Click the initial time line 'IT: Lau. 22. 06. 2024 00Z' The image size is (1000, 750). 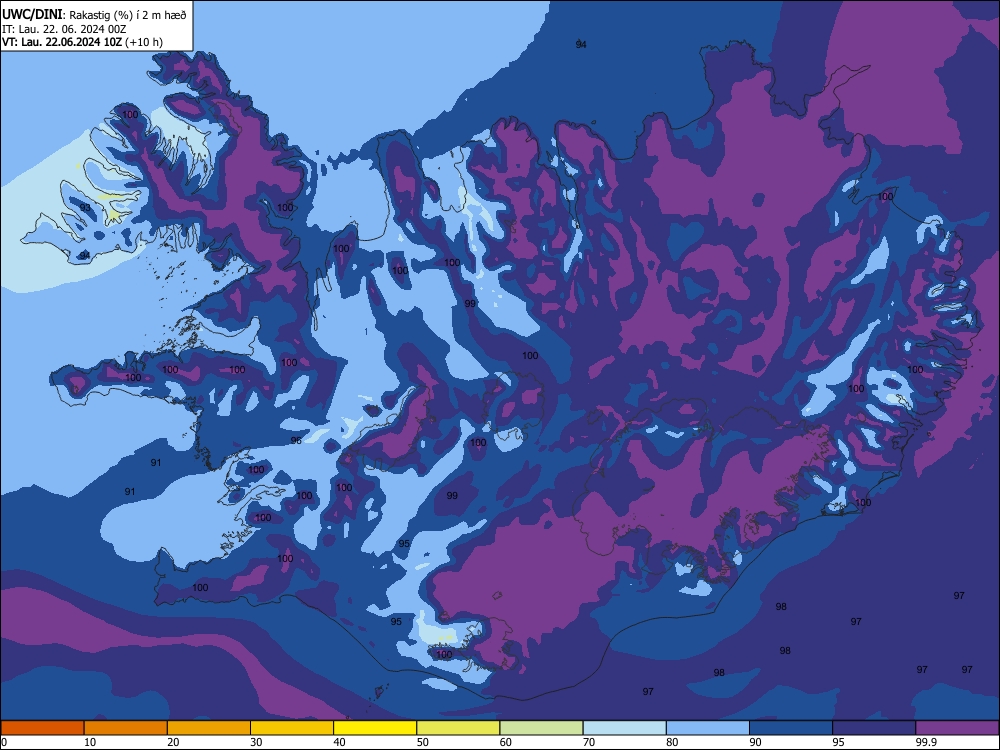[64, 29]
